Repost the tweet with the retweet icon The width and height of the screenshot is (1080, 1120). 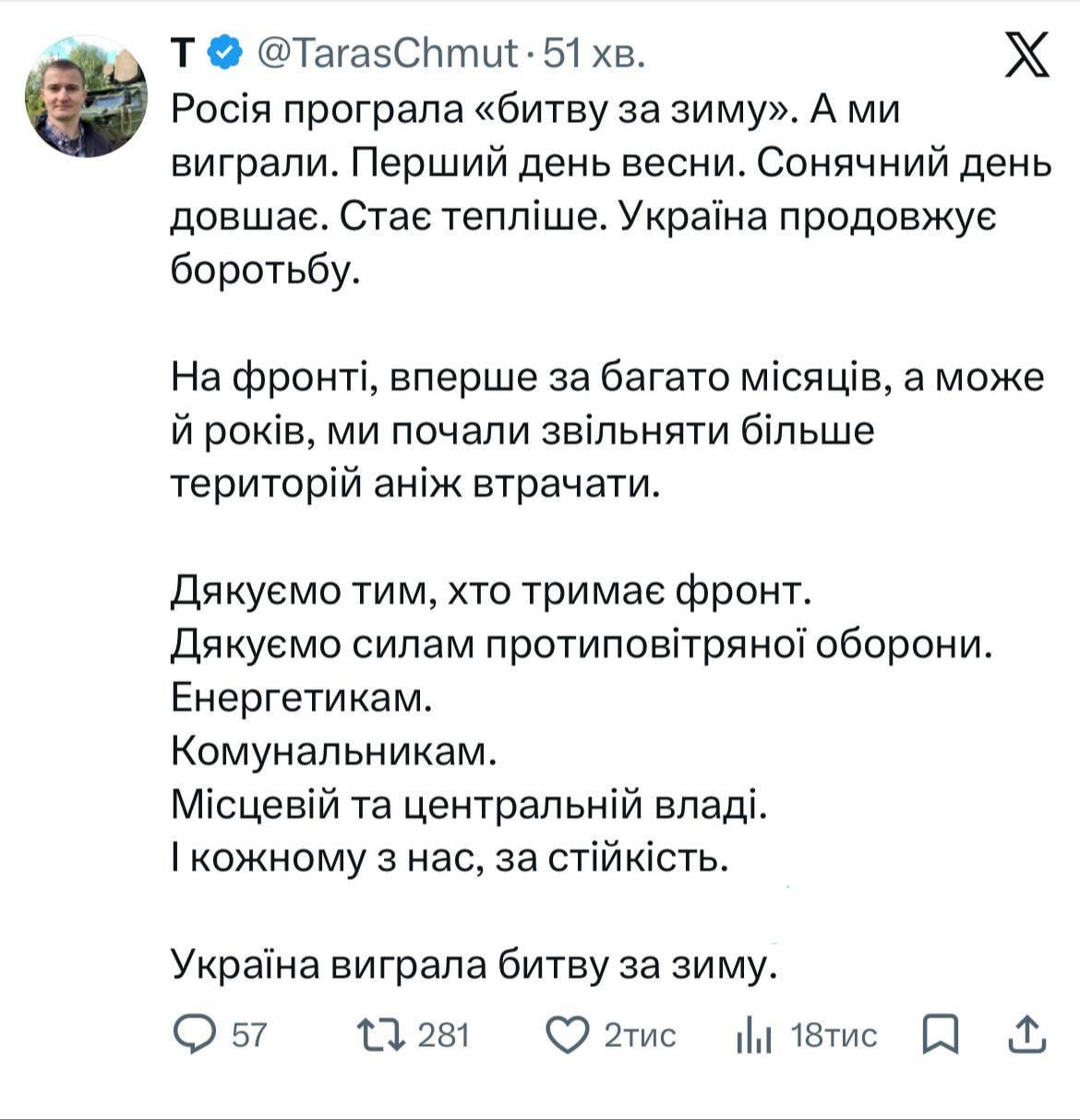click(x=379, y=1035)
